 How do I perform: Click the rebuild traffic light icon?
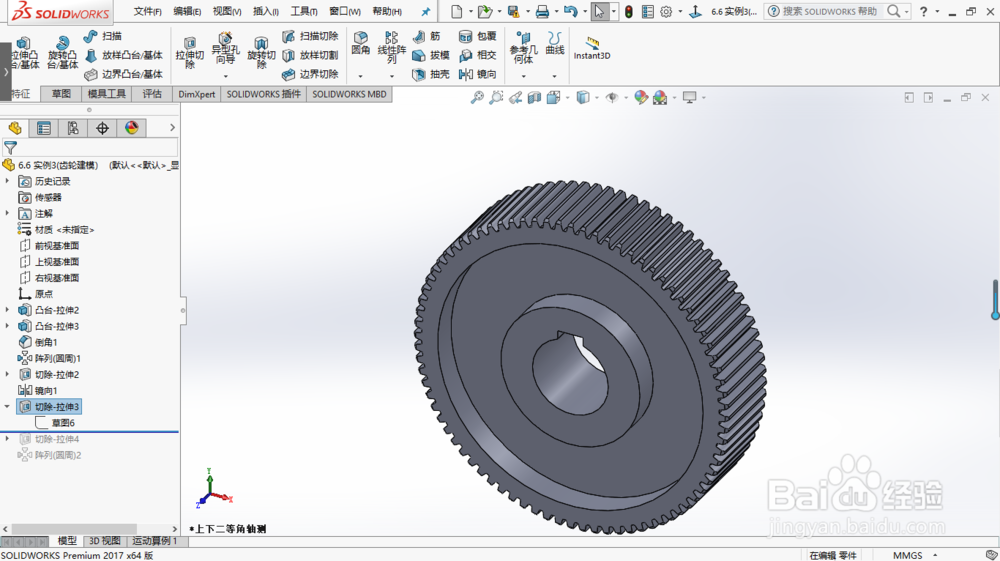[x=628, y=11]
